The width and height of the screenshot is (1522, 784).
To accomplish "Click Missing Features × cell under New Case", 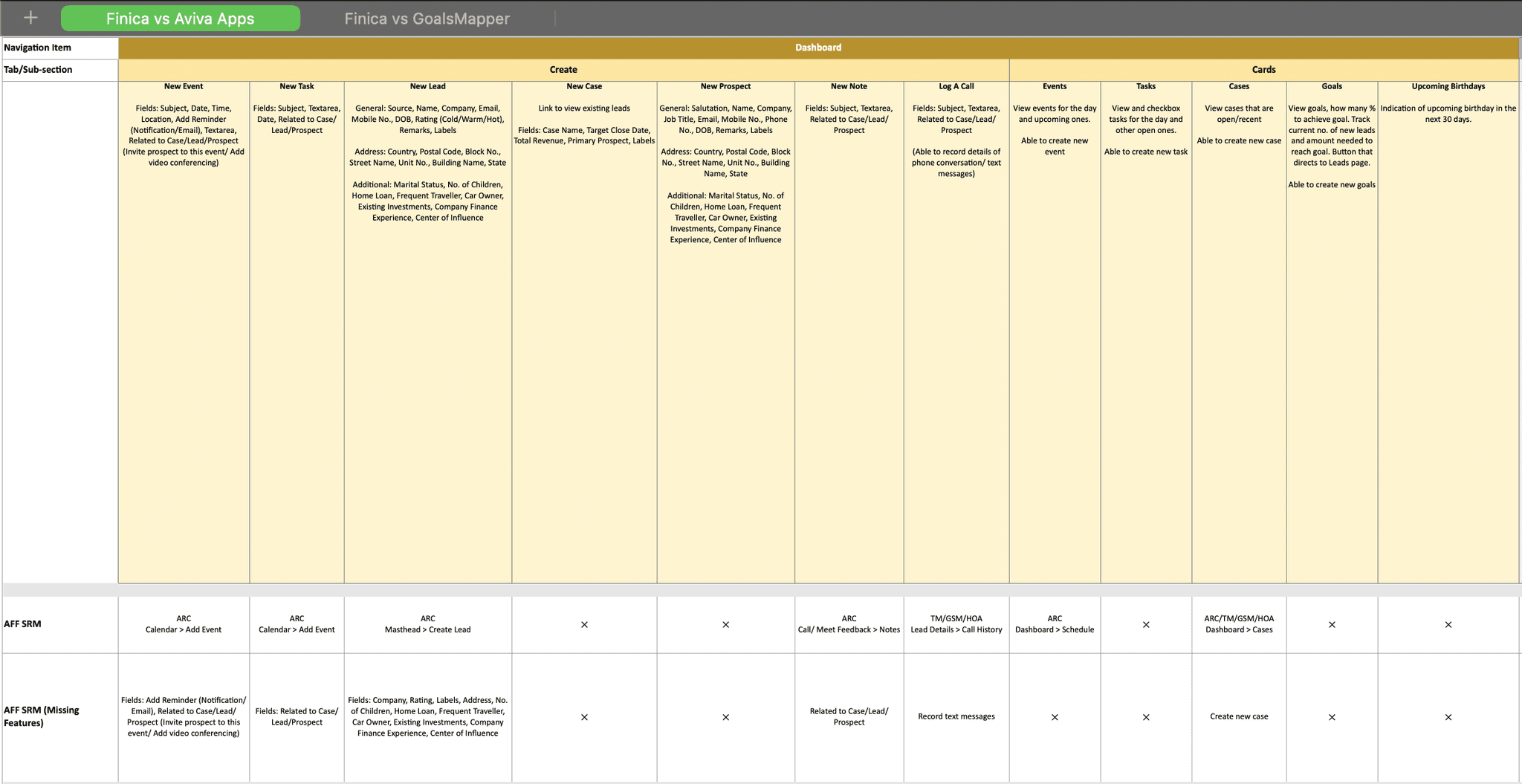I will (x=584, y=716).
